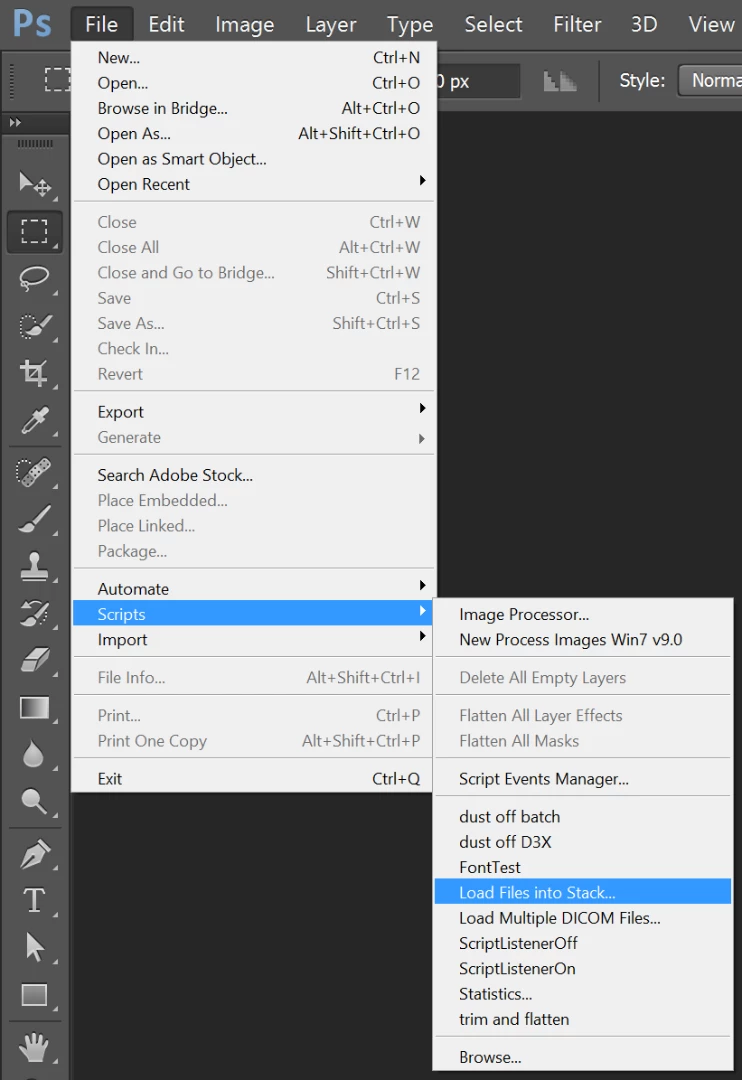The image size is (742, 1080).
Task: Open the Type menu
Action: tap(410, 24)
